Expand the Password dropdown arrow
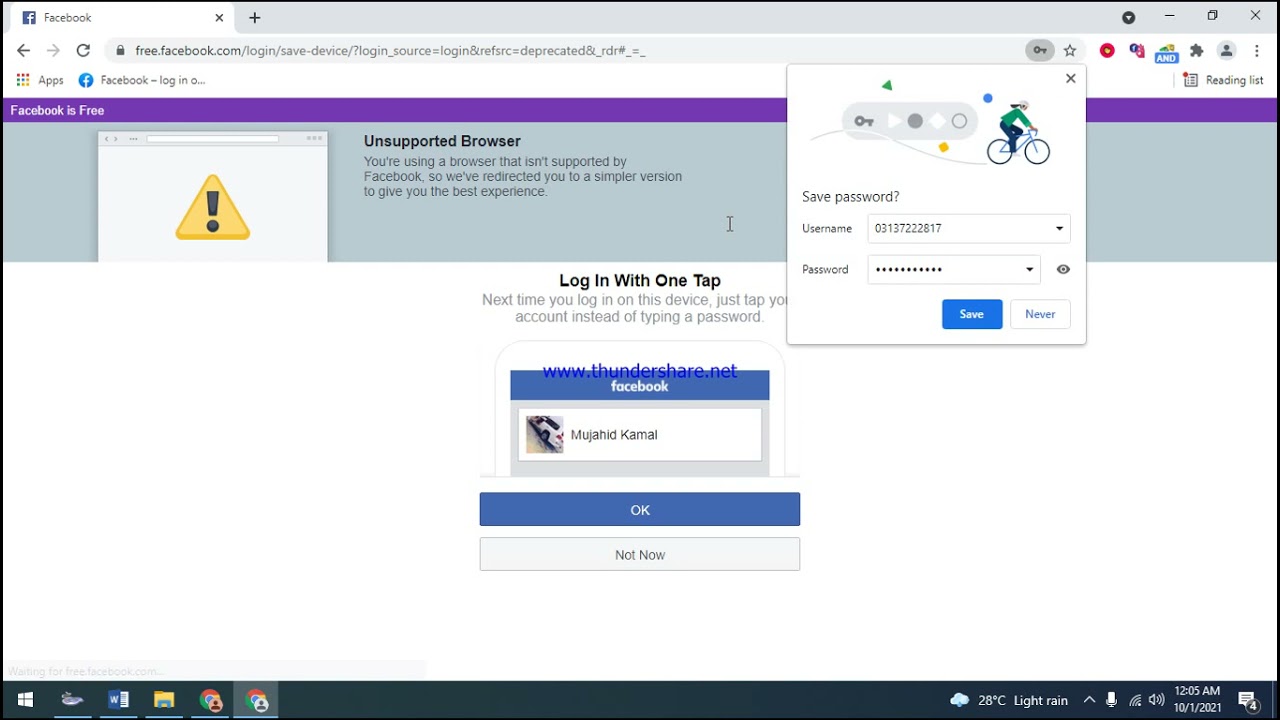Viewport: 1280px width, 720px height. point(1029,269)
